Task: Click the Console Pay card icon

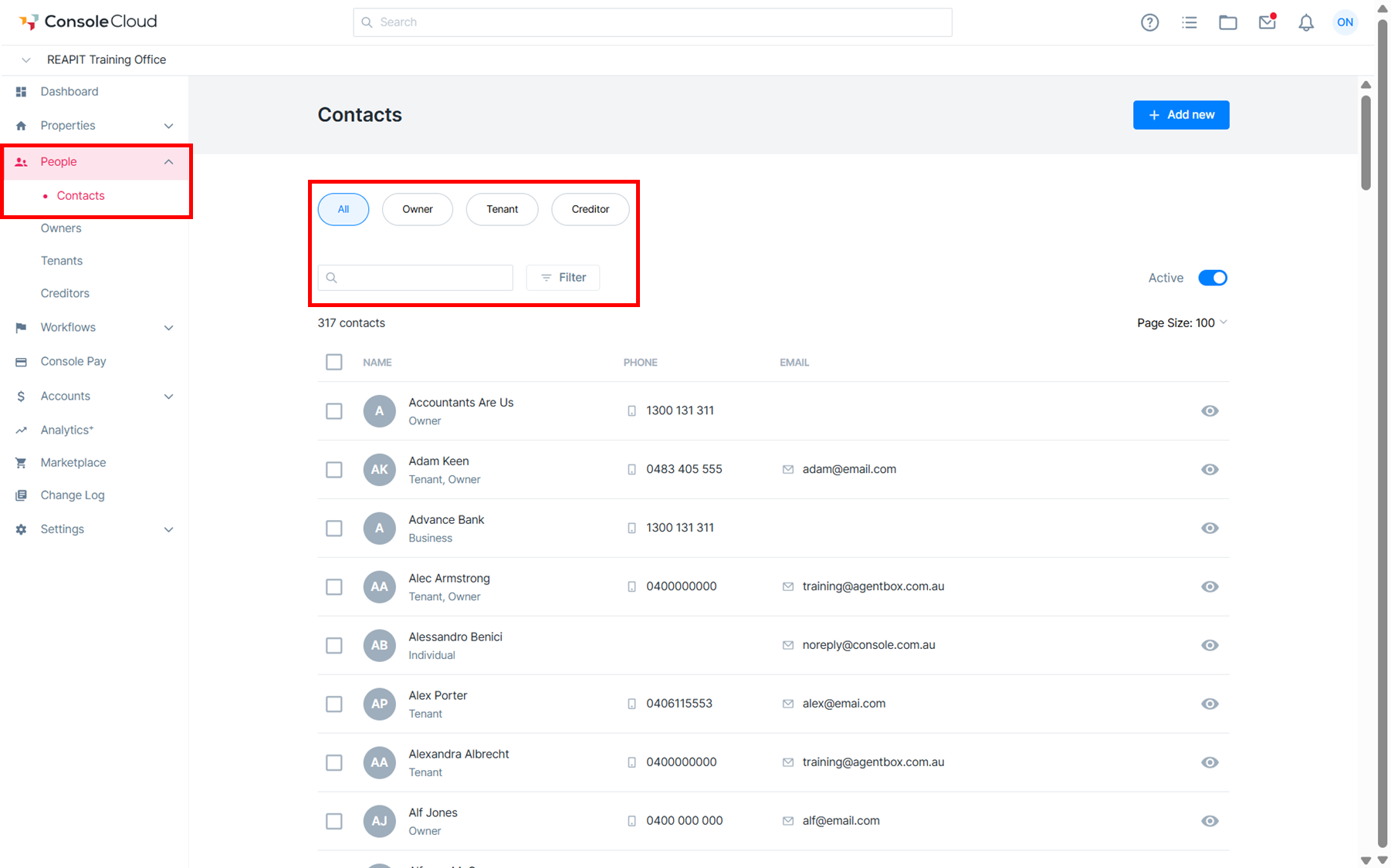Action: (x=22, y=362)
